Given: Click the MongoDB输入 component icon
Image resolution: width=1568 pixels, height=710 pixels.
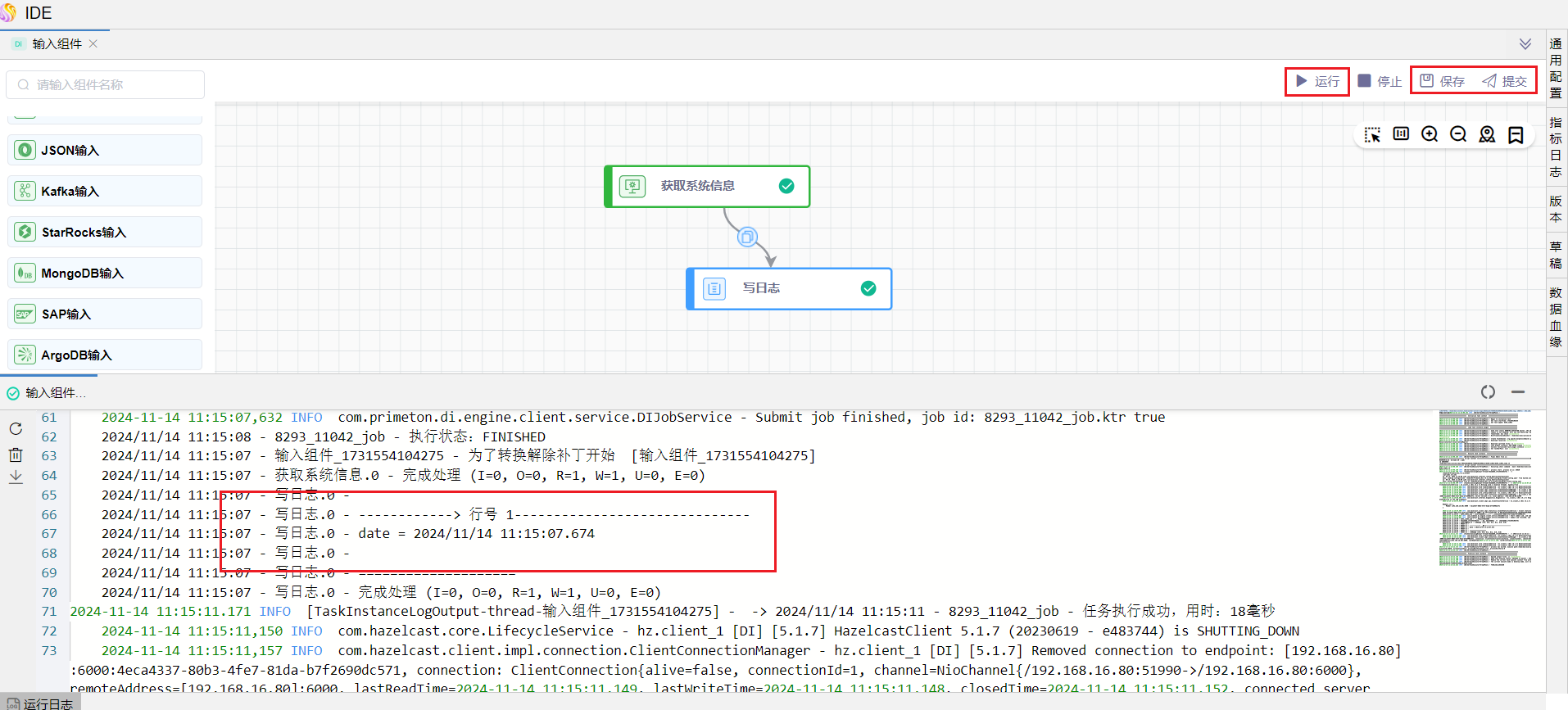Looking at the screenshot, I should pos(25,273).
